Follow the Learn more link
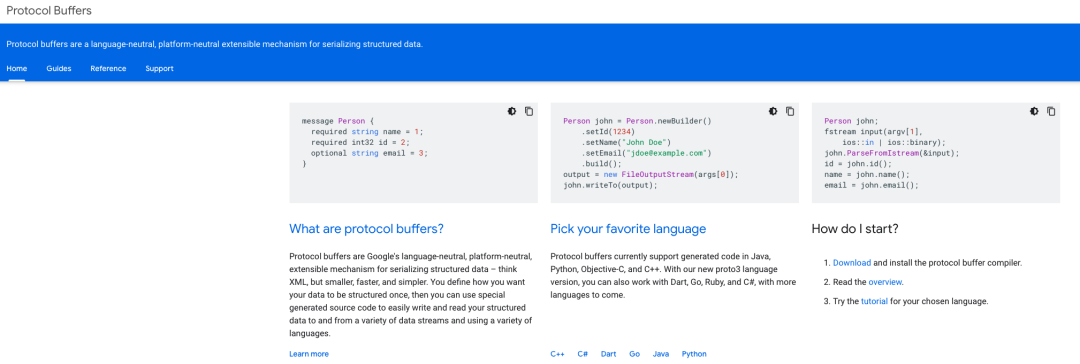The height and width of the screenshot is (364, 1080). point(309,354)
